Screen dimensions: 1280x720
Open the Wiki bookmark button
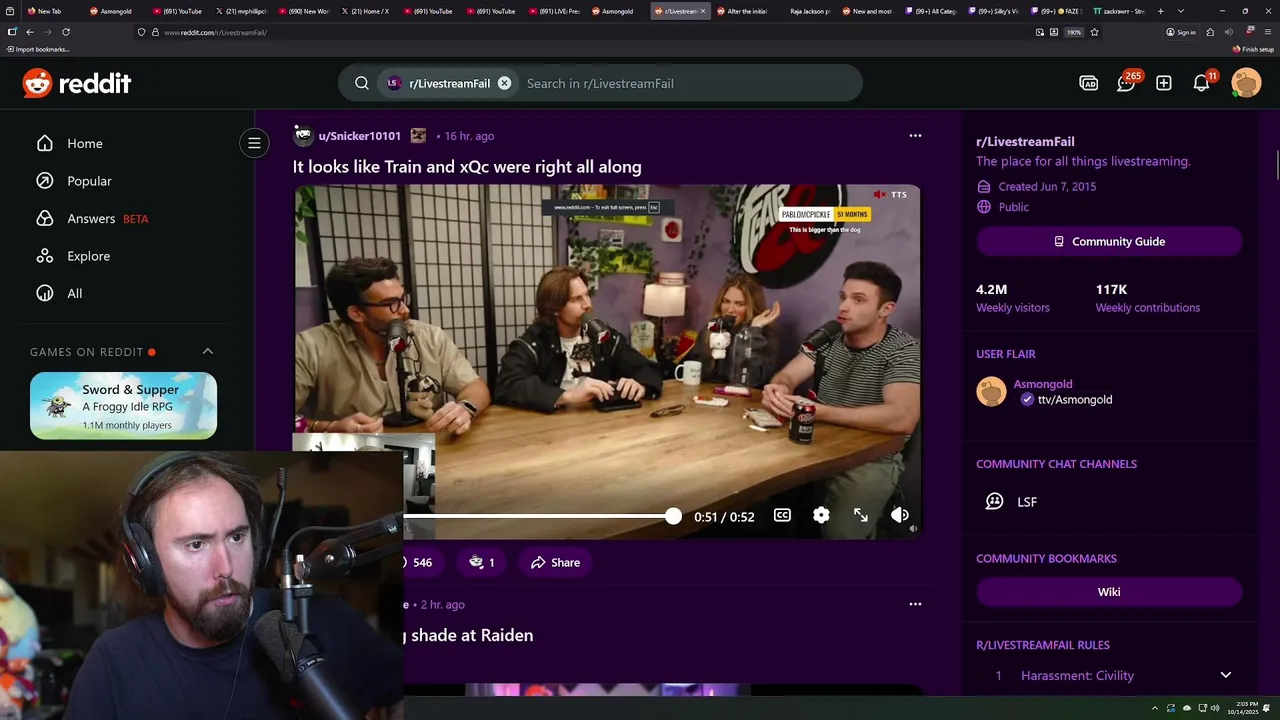coord(1109,592)
